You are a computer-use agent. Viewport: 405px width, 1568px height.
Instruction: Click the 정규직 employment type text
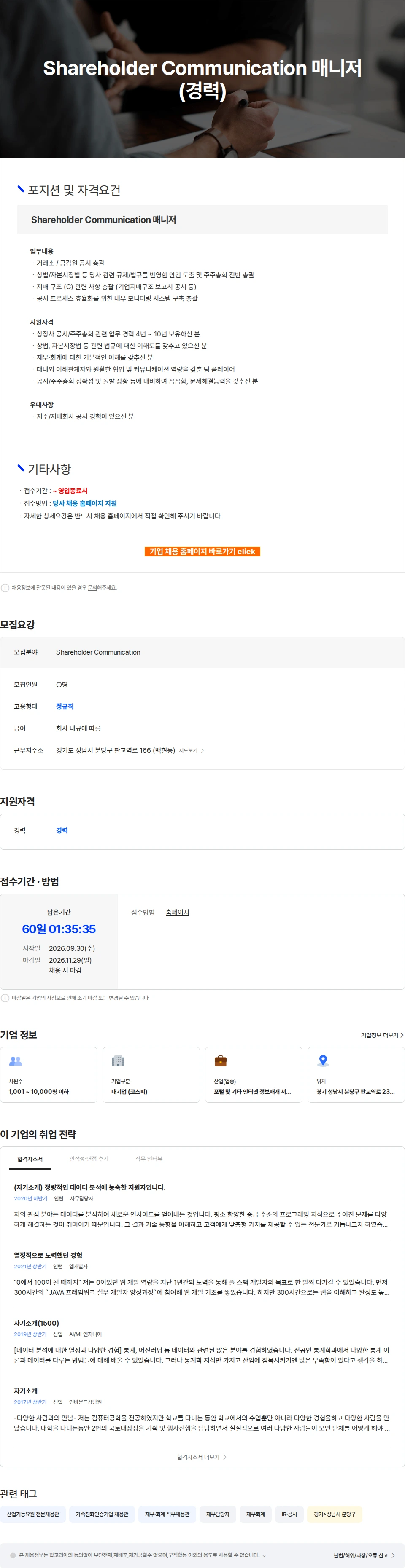coord(65,707)
